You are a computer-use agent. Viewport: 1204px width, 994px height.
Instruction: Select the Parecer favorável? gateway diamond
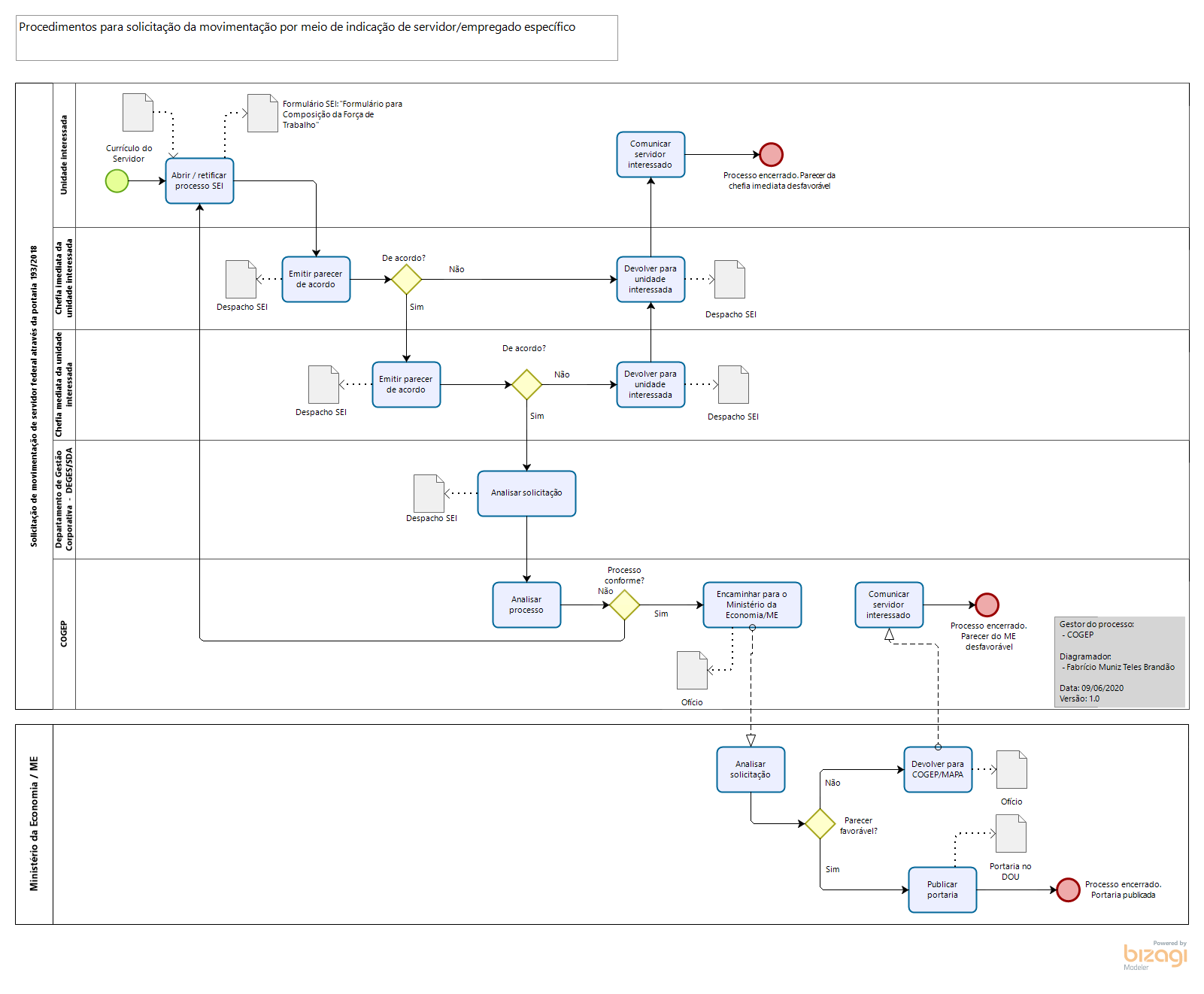pyautogui.click(x=820, y=824)
